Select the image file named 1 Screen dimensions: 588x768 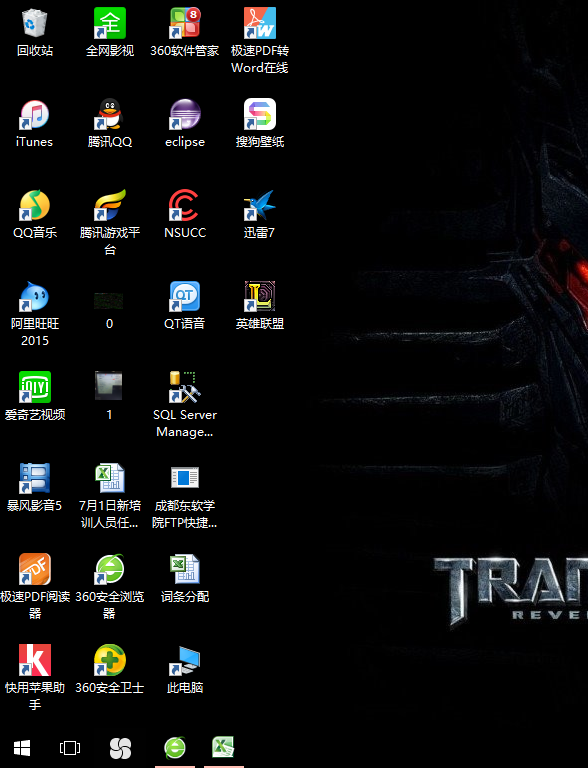(108, 385)
